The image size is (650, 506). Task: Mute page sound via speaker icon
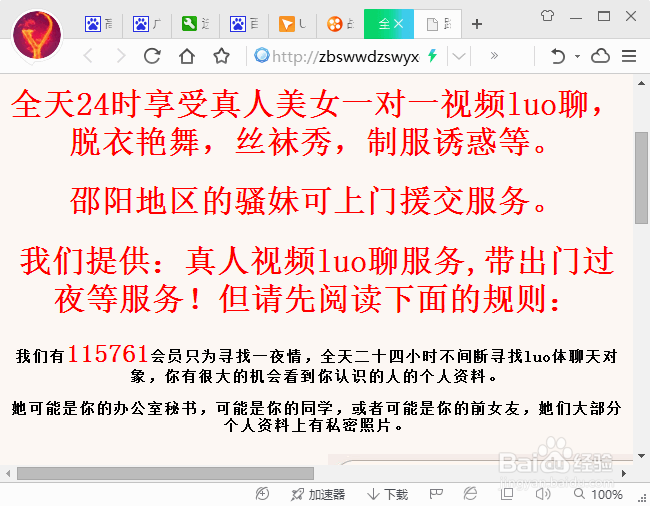coord(543,494)
